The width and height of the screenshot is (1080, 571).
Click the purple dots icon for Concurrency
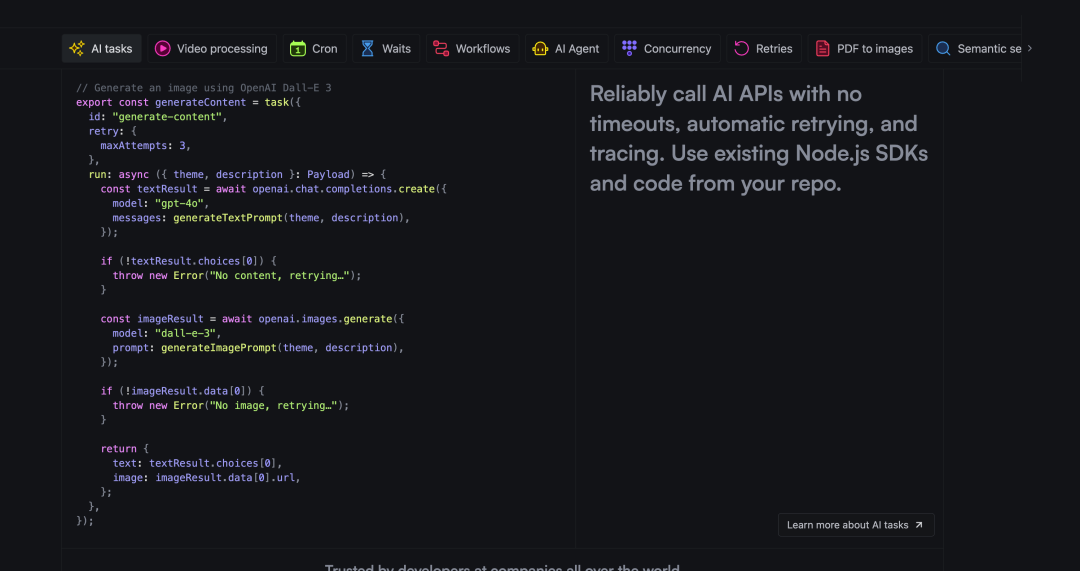click(629, 48)
